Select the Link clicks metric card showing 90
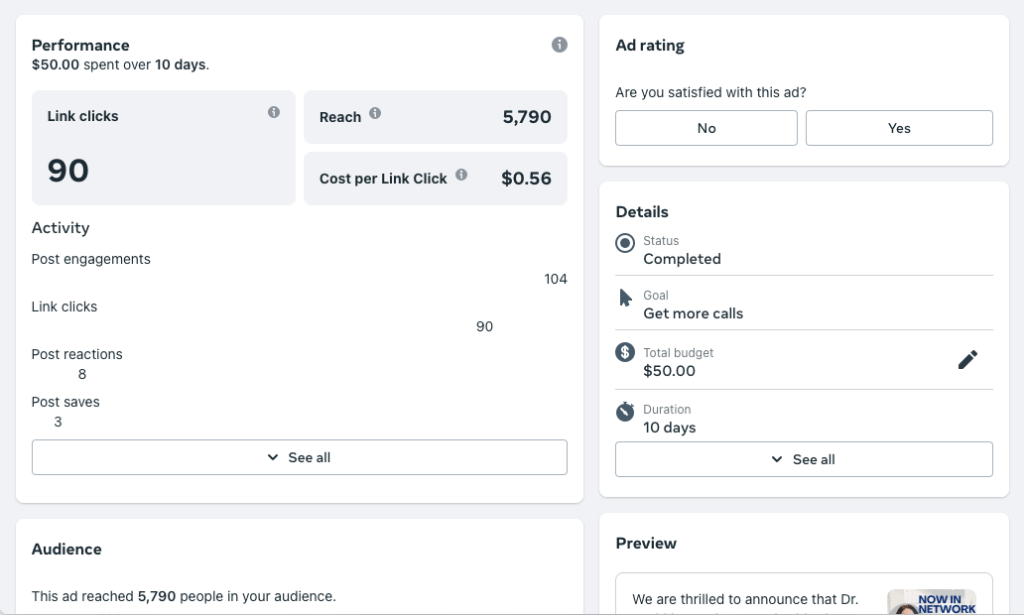1024x615 pixels. [x=163, y=148]
